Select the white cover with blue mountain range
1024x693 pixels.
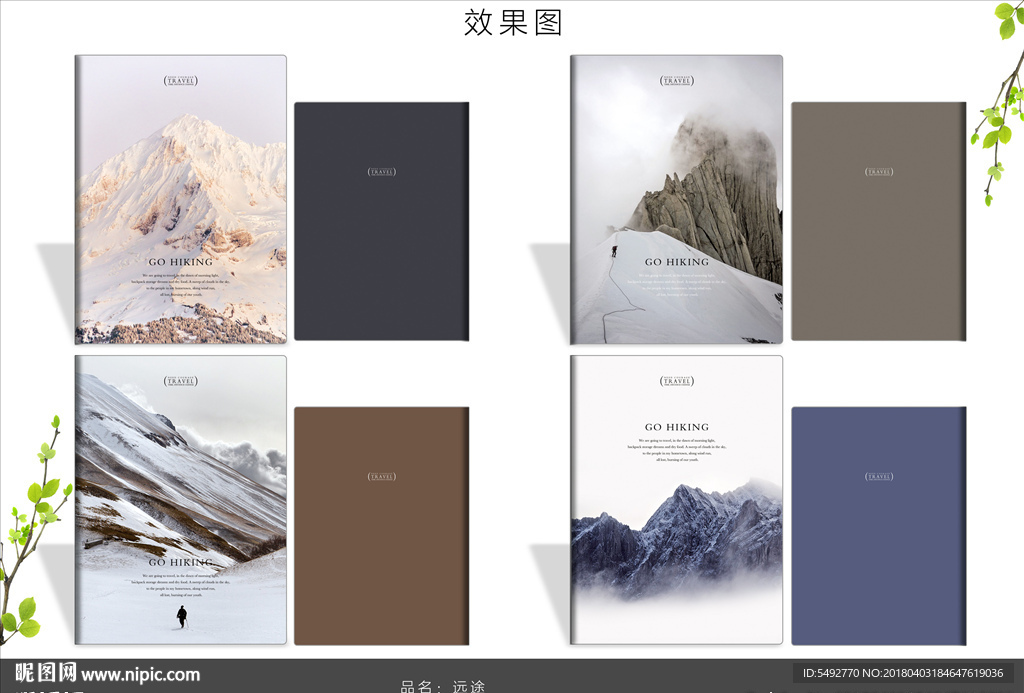[x=677, y=500]
